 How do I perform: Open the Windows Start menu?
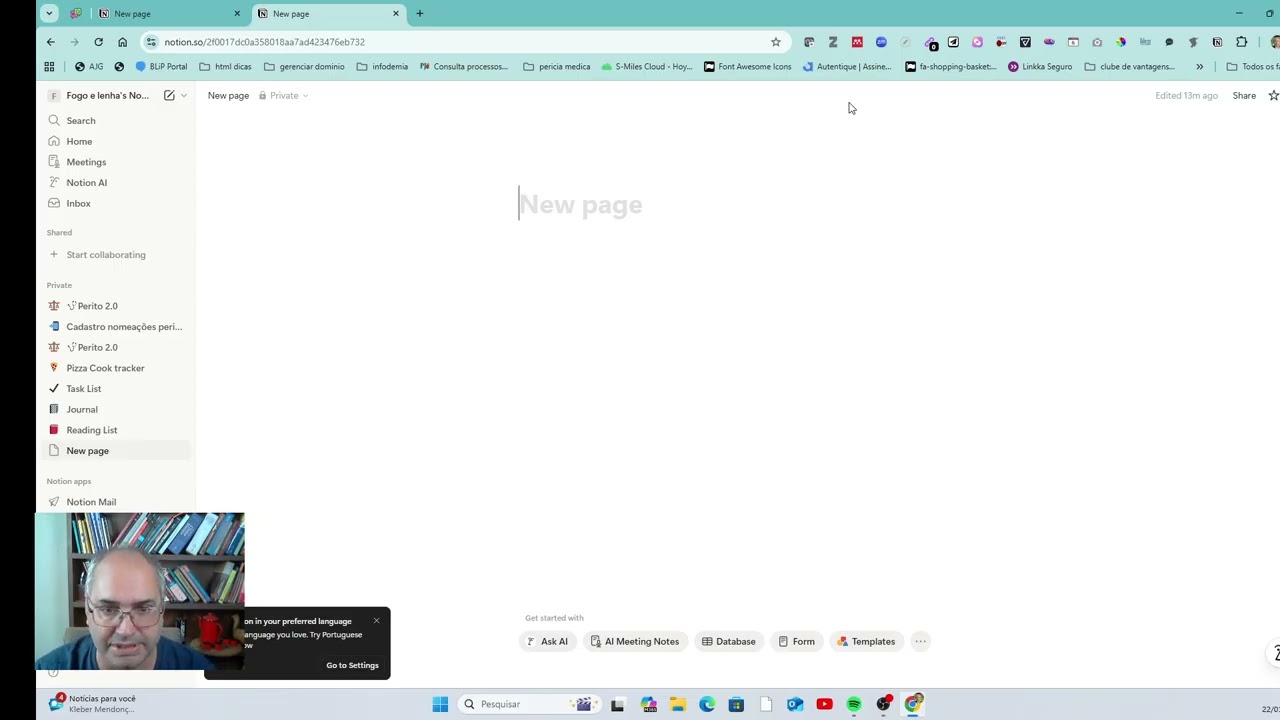pyautogui.click(x=440, y=704)
